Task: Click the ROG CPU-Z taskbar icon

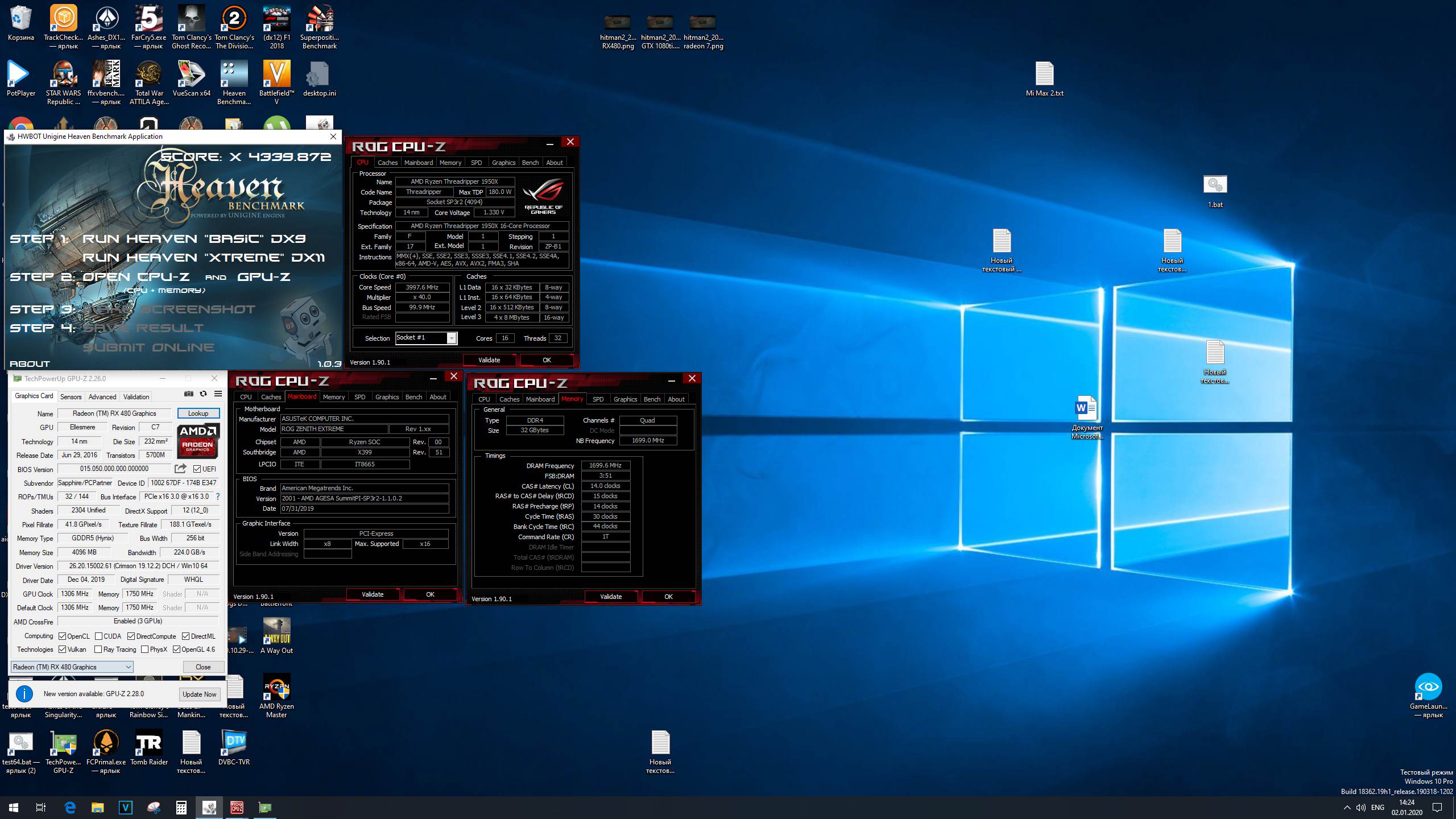Action: click(237, 807)
